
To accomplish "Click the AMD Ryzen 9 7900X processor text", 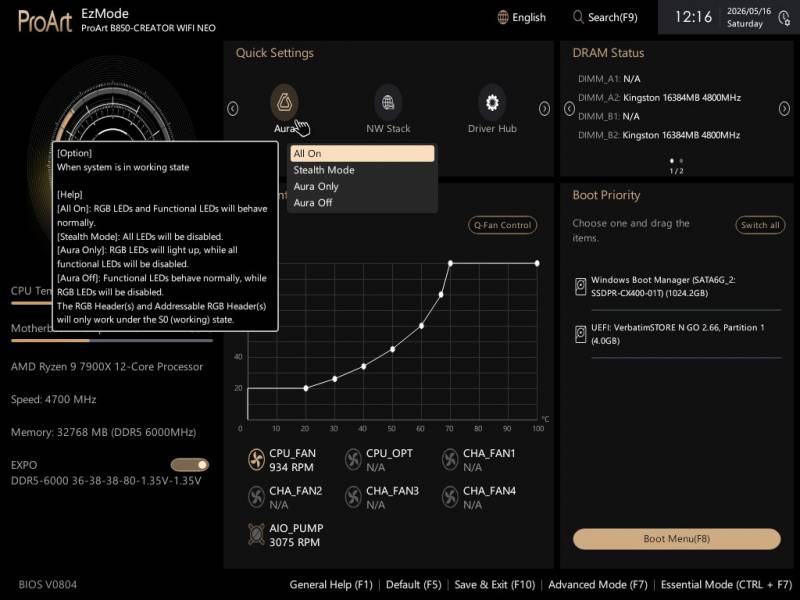I will click(x=107, y=367).
